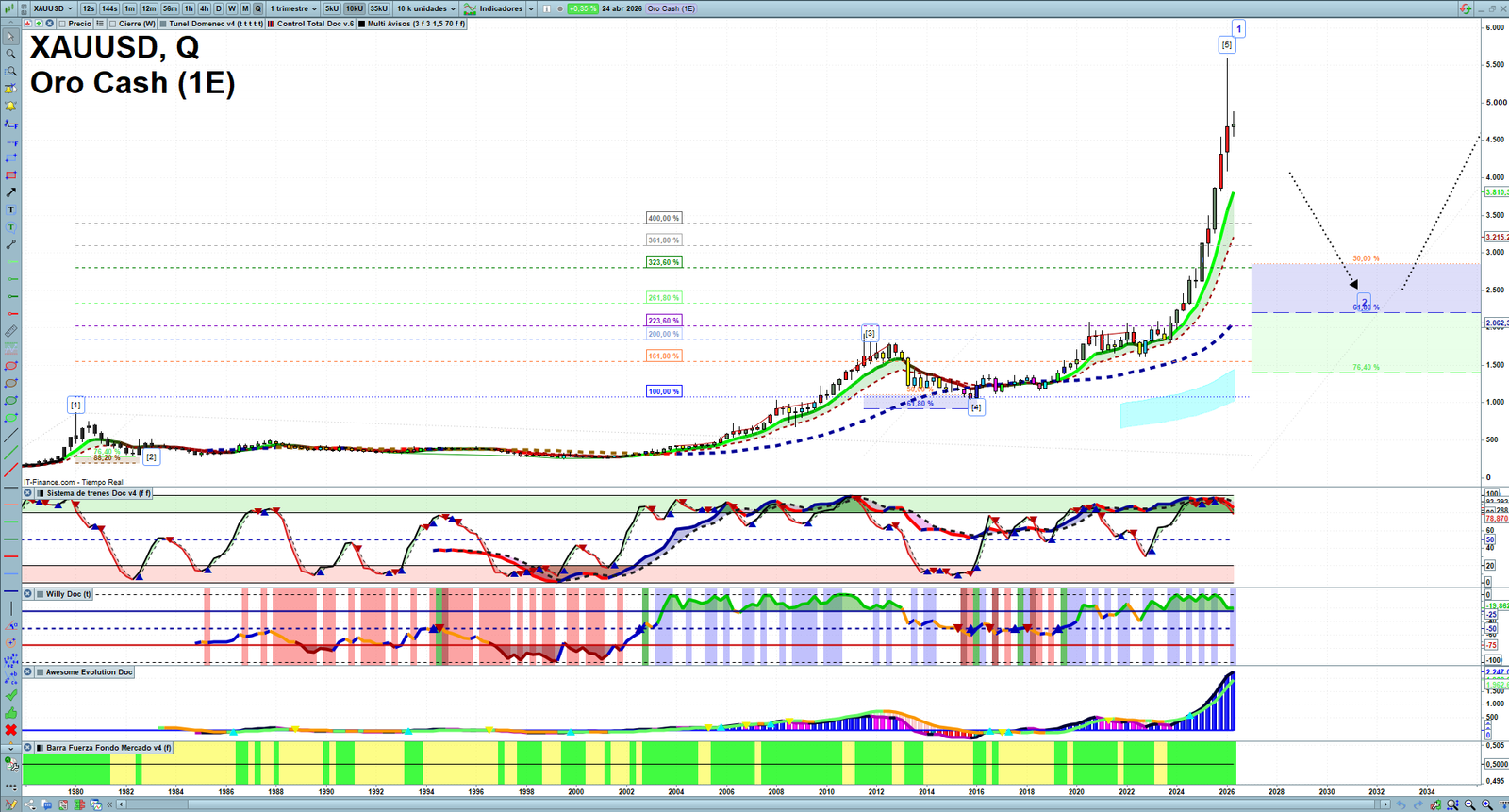Click the red X delete drawings icon
Viewport: 1509px width, 812px height.
pos(11,730)
